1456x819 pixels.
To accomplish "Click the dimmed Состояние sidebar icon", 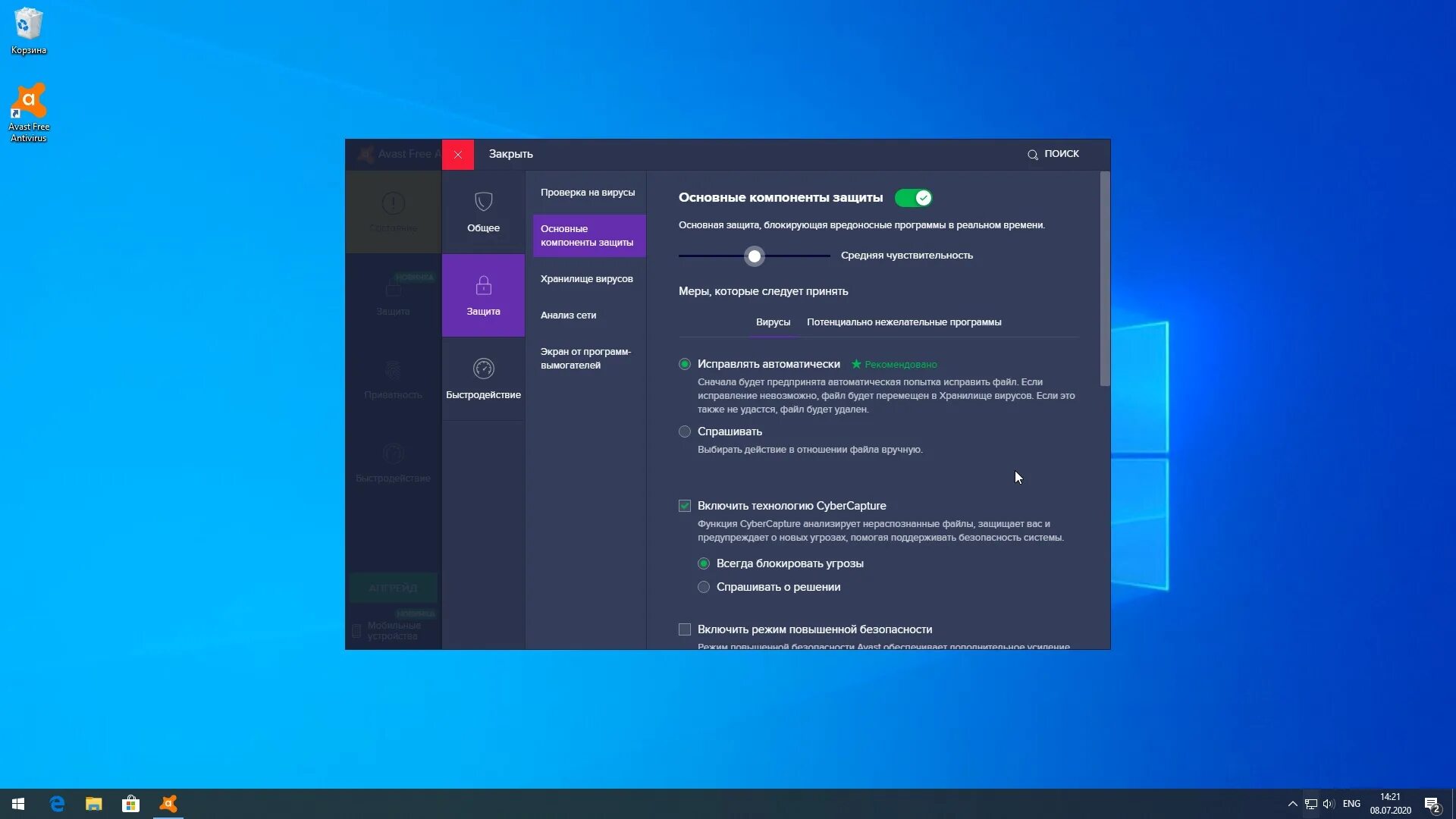I will point(393,203).
